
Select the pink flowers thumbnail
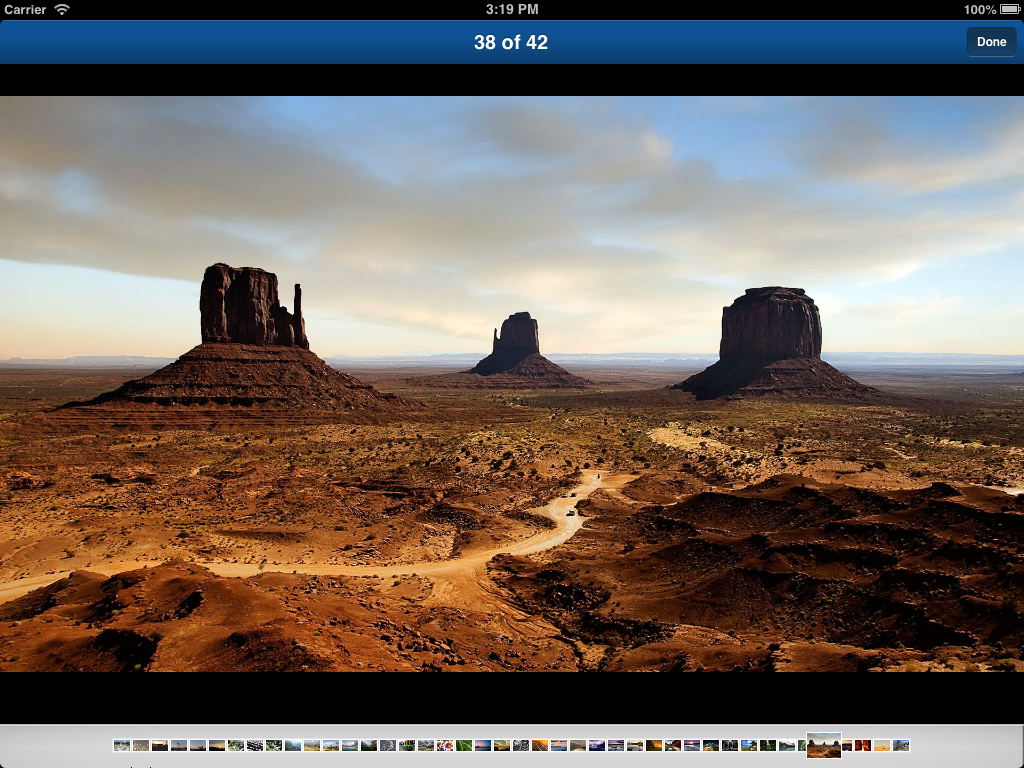[x=445, y=745]
